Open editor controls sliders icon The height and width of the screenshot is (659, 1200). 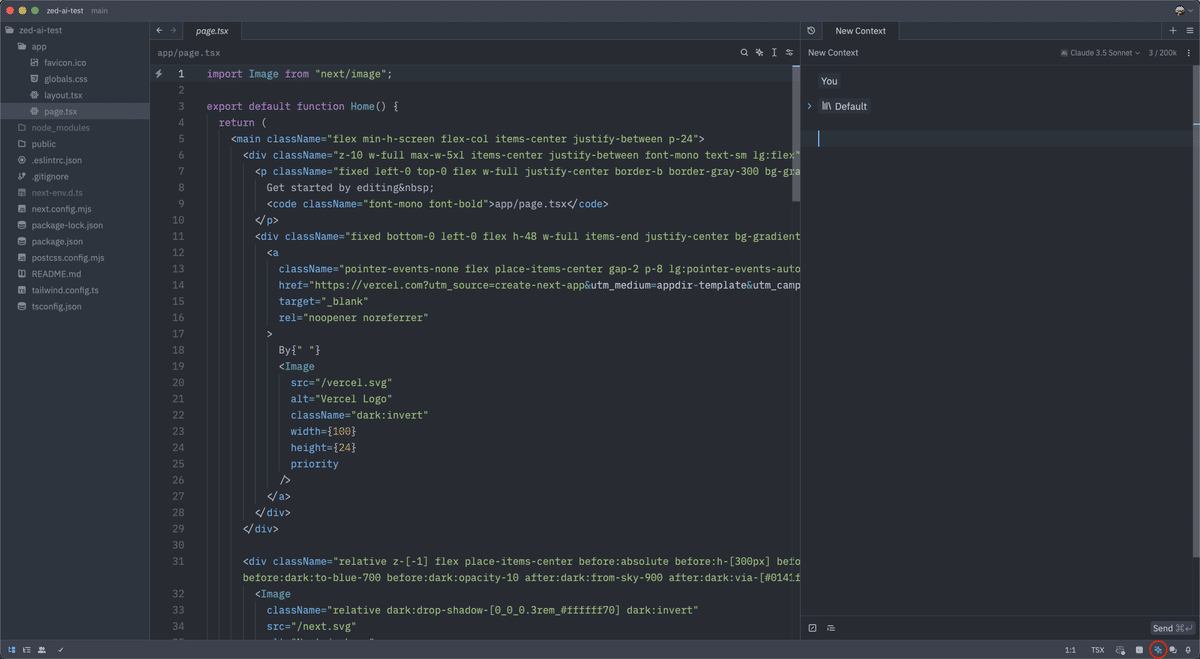(x=789, y=52)
